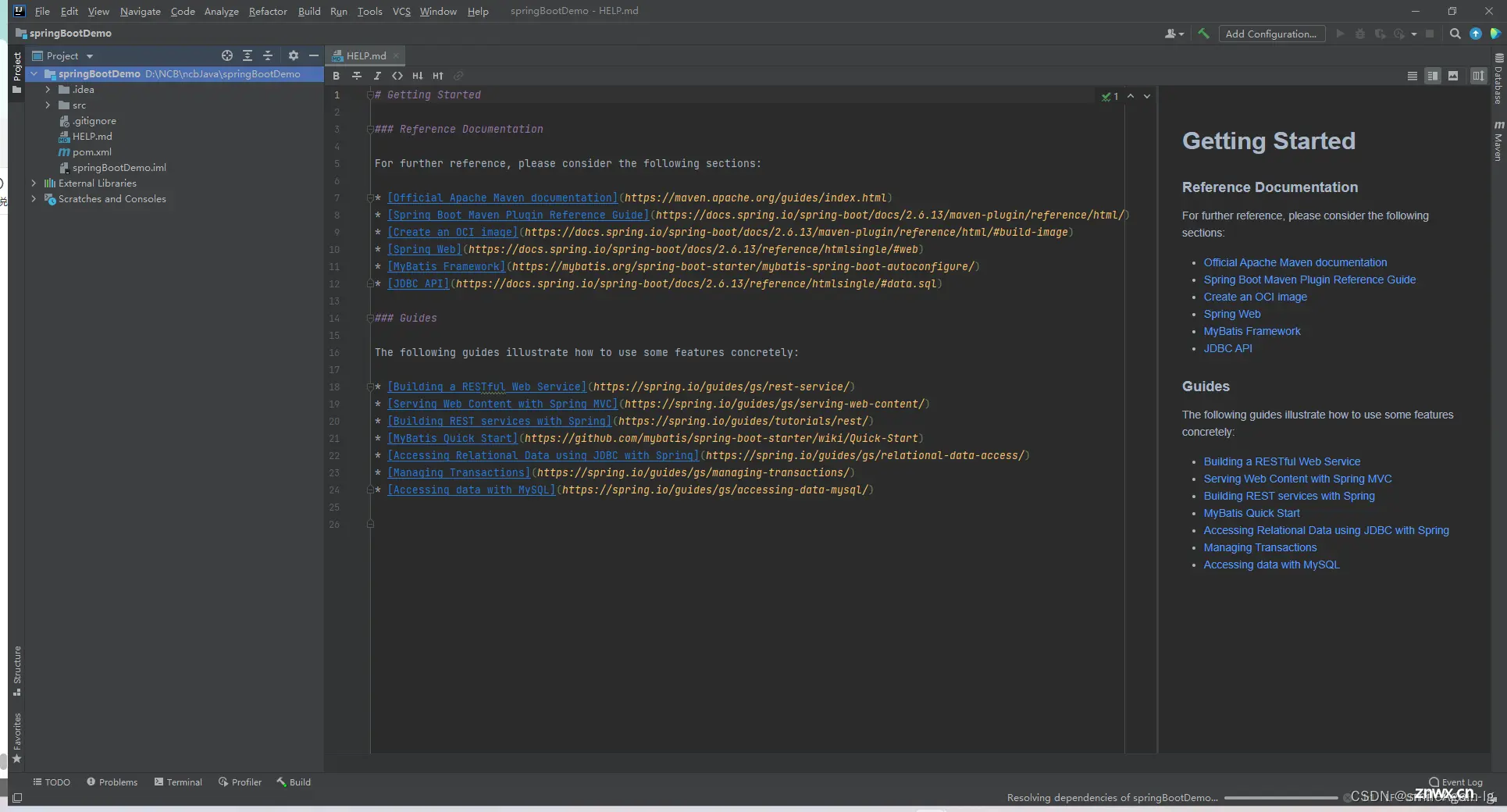
Task: Click Expand All in Project panel
Action: (248, 55)
